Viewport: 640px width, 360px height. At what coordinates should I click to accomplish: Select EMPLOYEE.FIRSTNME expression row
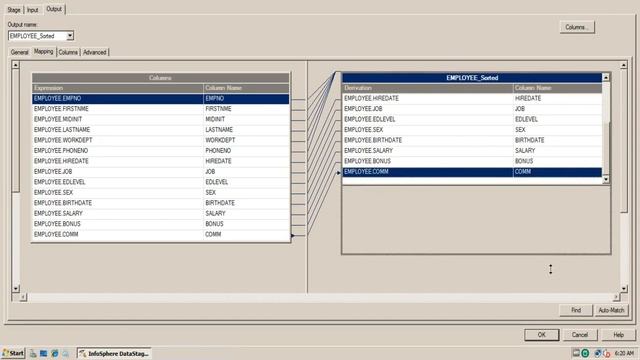[x=117, y=109]
